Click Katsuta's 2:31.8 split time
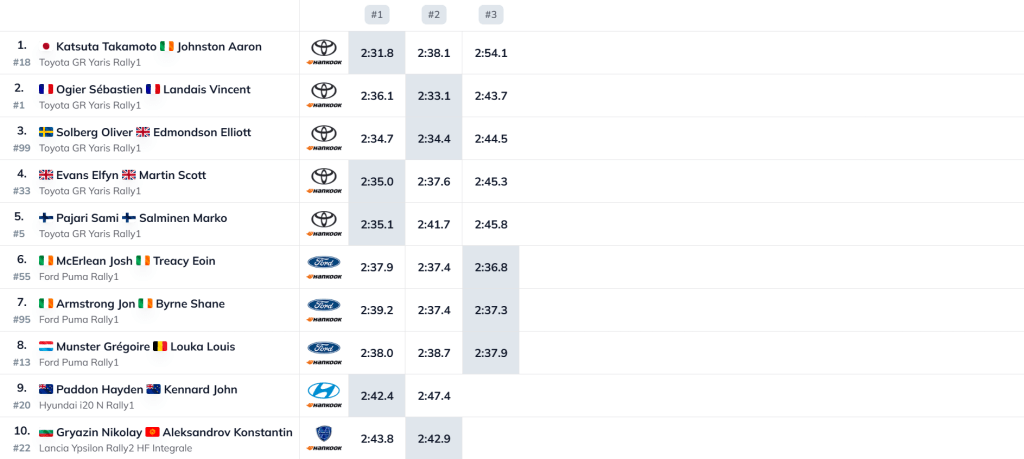Viewport: 1024px width, 459px height. coord(377,53)
